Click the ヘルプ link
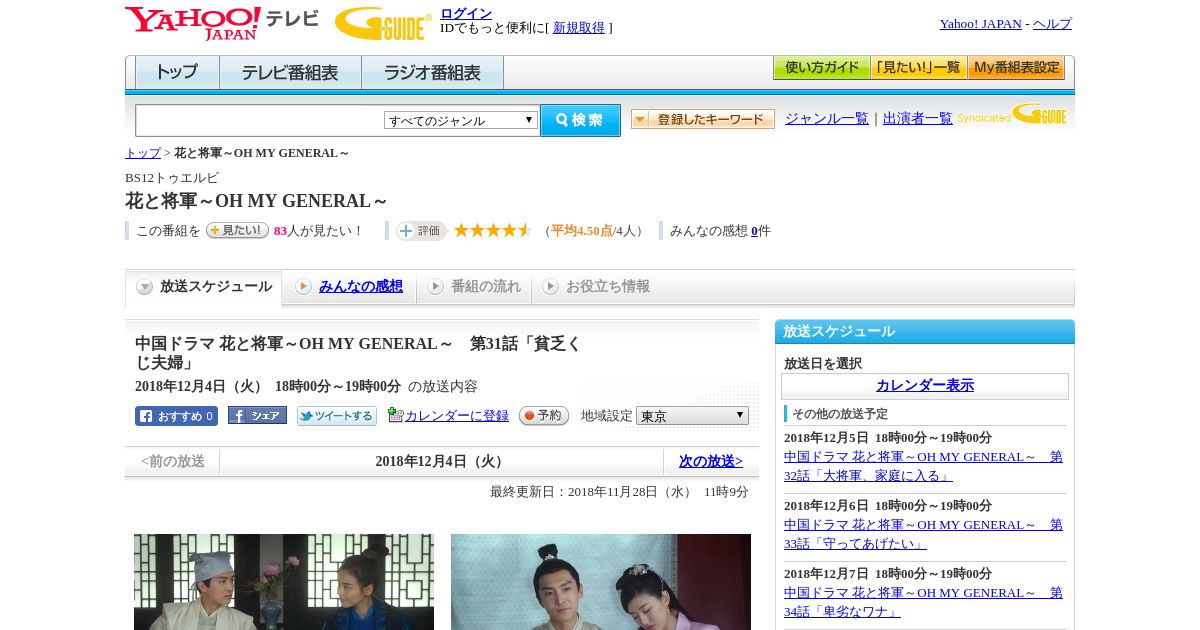The height and width of the screenshot is (630, 1200). click(x=1052, y=23)
